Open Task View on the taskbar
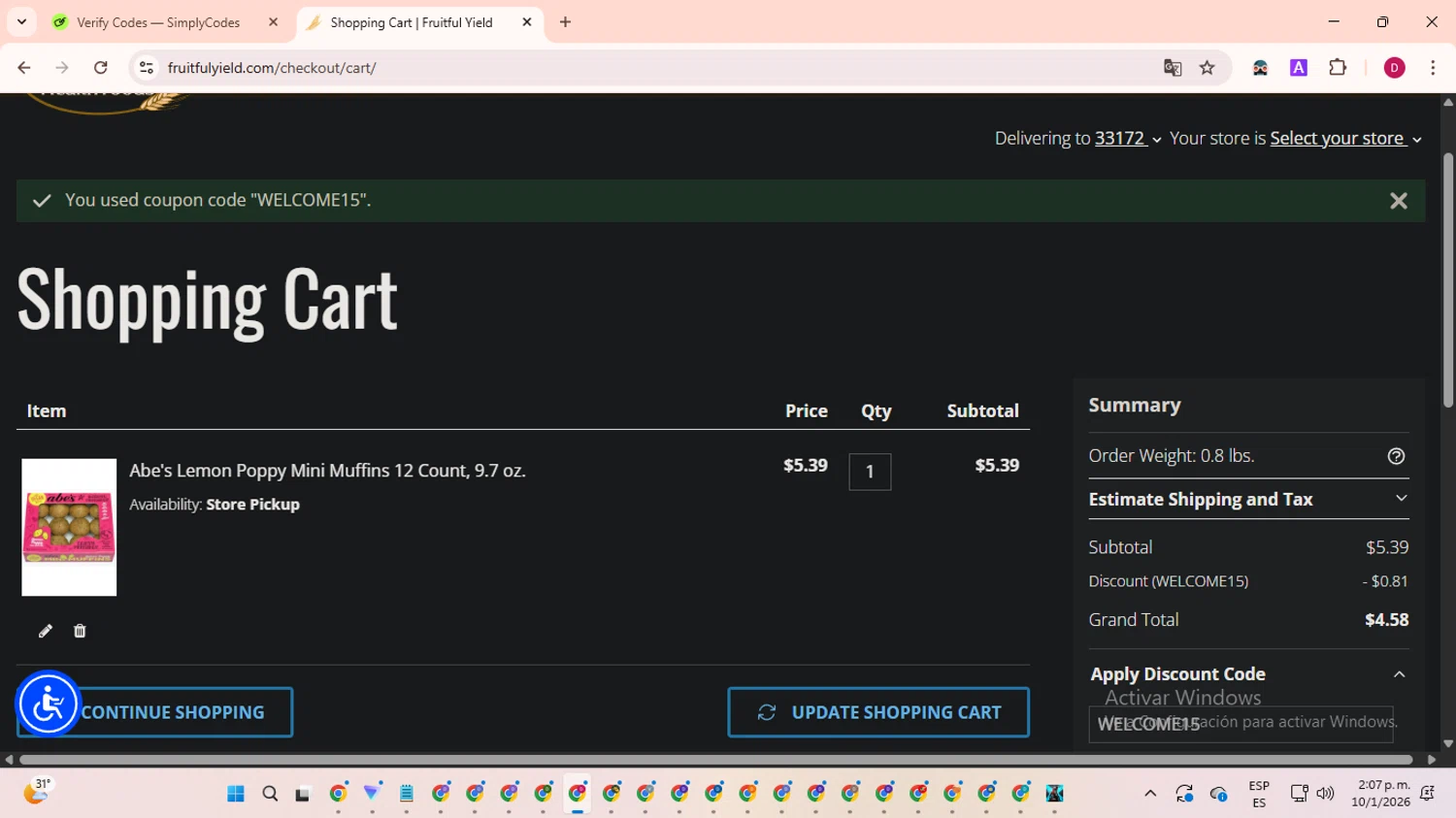Image resolution: width=1456 pixels, height=818 pixels. coord(303,794)
